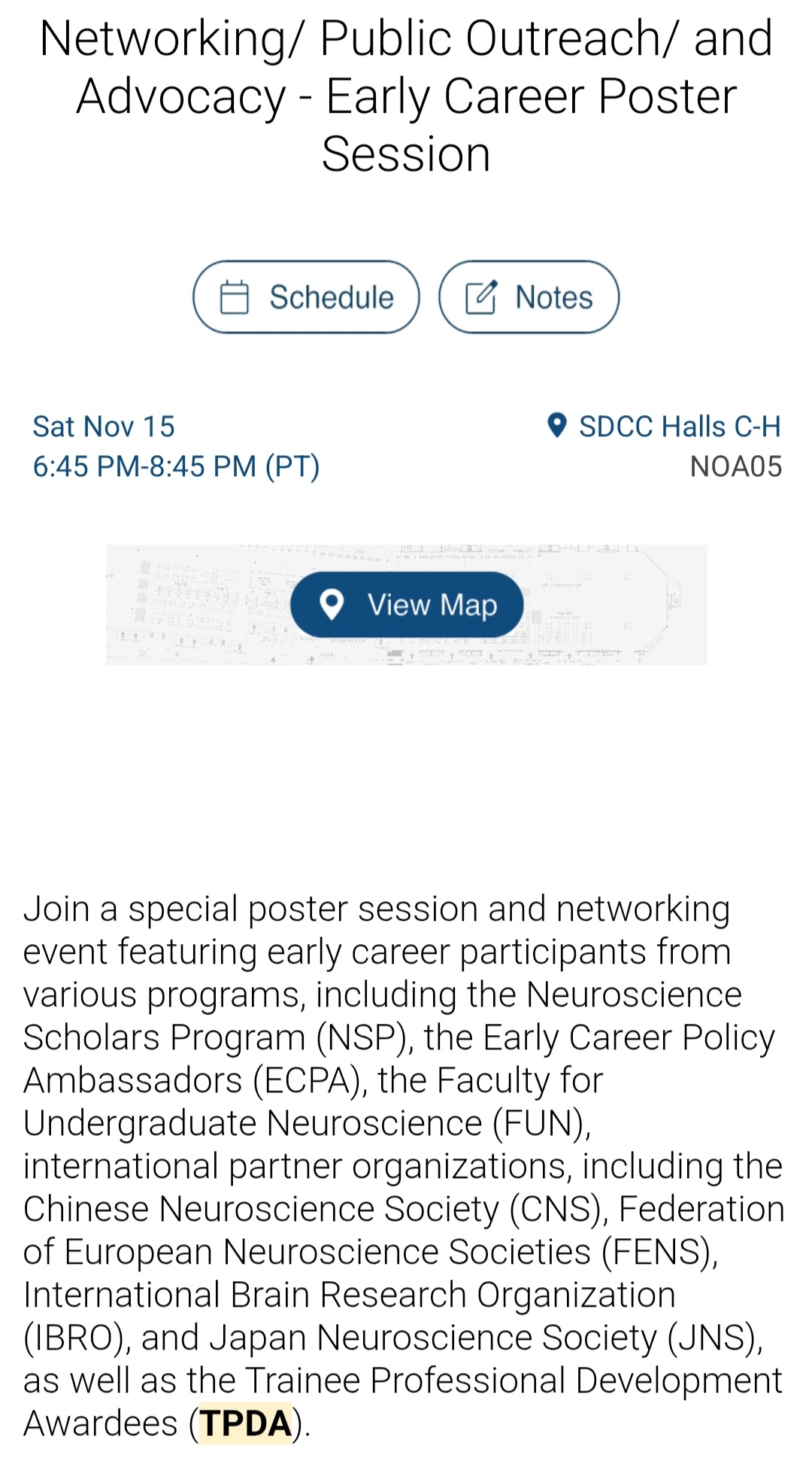Tap the white map pin inside View Map
The height and width of the screenshot is (1482, 812).
coord(332,604)
